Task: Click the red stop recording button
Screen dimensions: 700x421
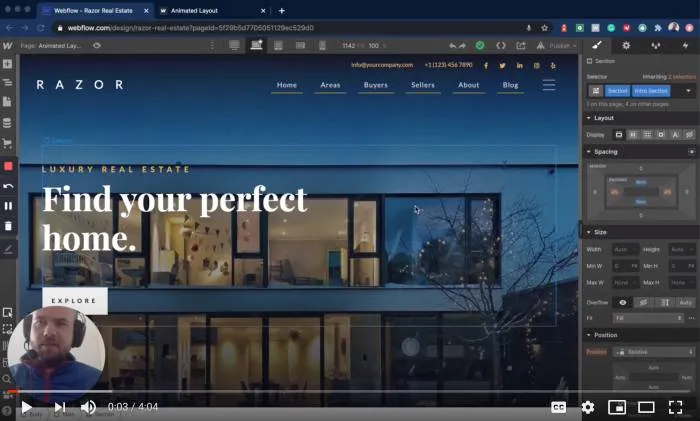Action: tap(8, 166)
